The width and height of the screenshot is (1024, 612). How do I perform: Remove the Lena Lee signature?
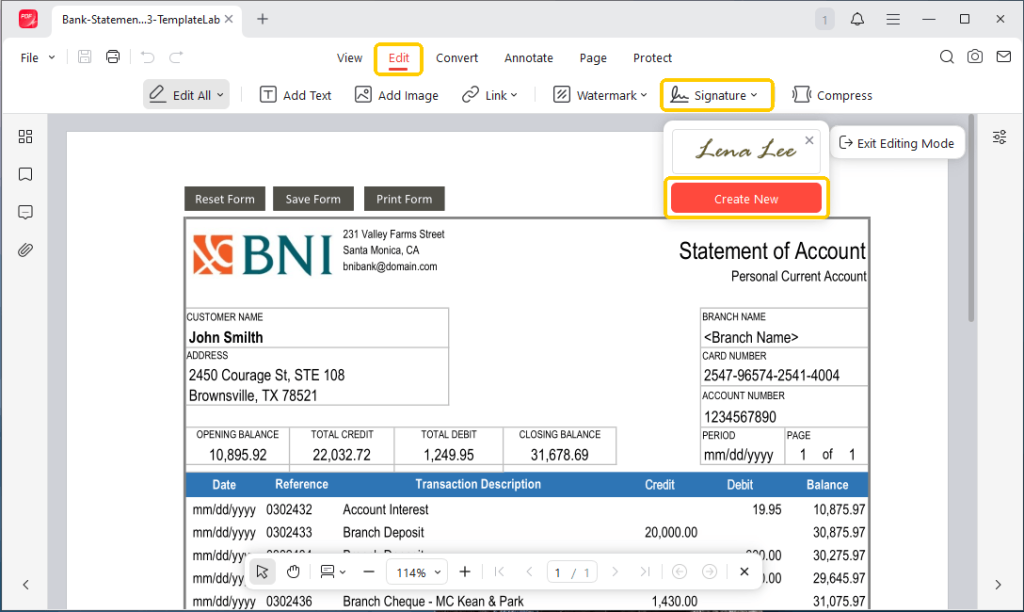809,140
